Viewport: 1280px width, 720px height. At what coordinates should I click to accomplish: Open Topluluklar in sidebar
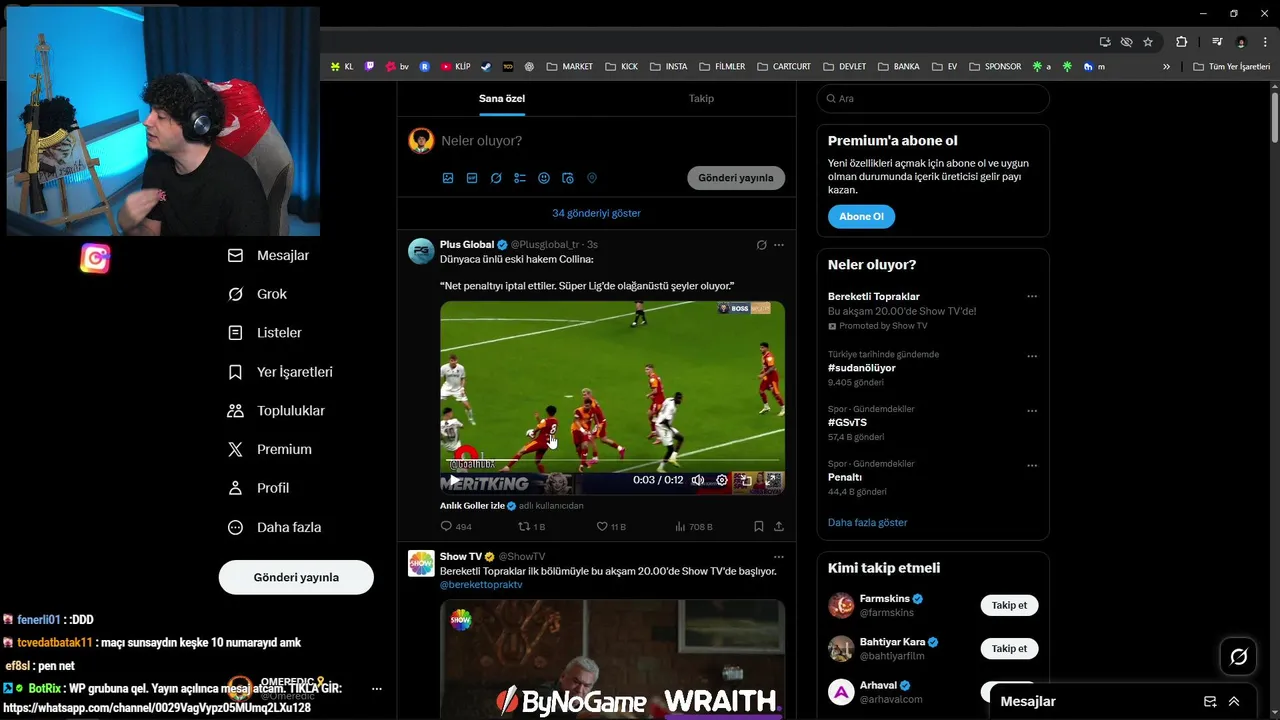[x=277, y=411]
